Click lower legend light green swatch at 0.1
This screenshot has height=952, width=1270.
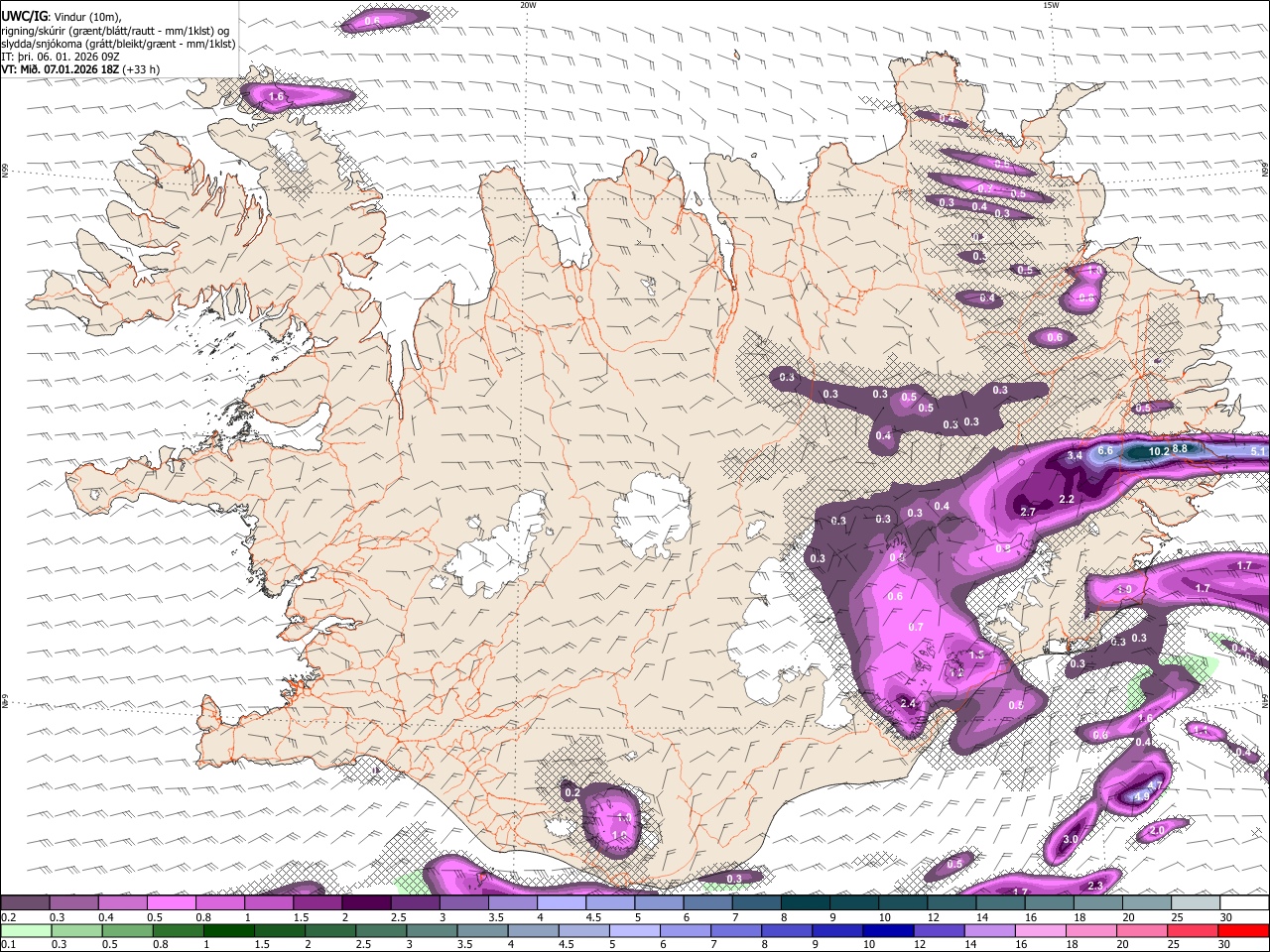pos(25,930)
